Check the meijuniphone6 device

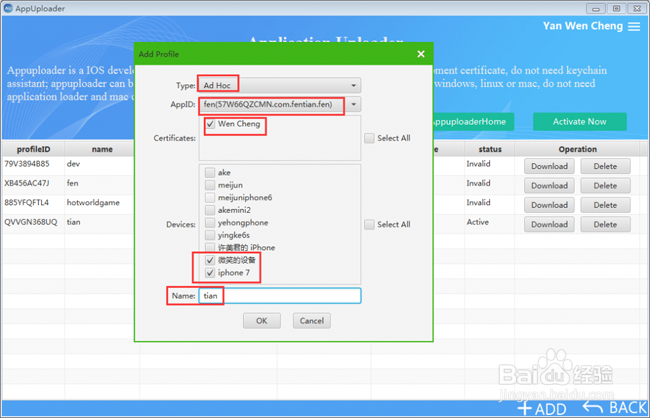click(210, 197)
